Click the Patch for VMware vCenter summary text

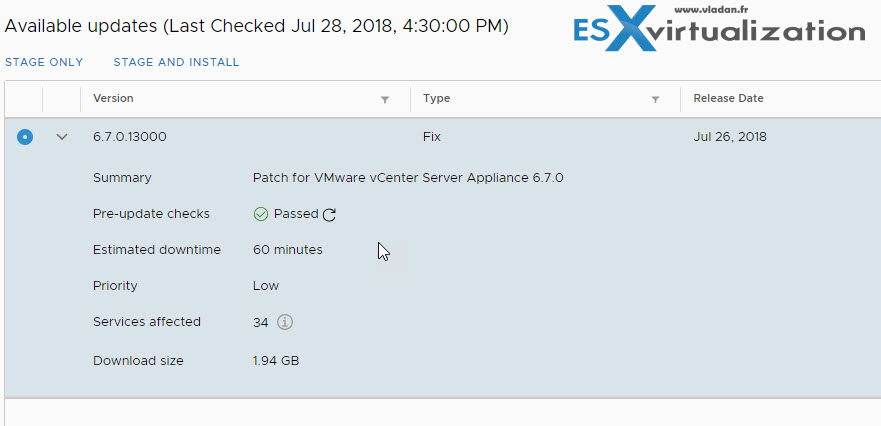(x=408, y=178)
